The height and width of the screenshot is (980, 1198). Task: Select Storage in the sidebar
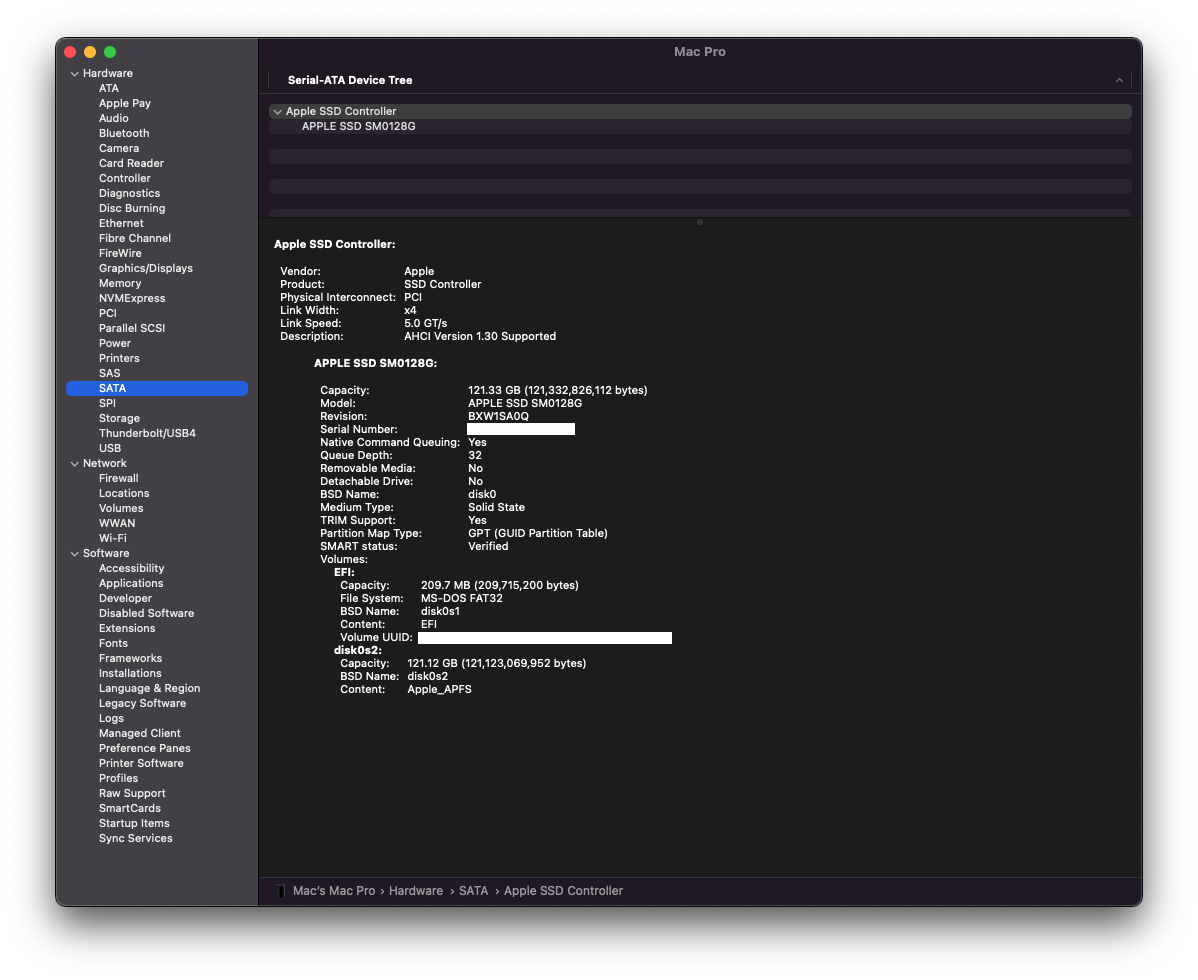(x=119, y=418)
